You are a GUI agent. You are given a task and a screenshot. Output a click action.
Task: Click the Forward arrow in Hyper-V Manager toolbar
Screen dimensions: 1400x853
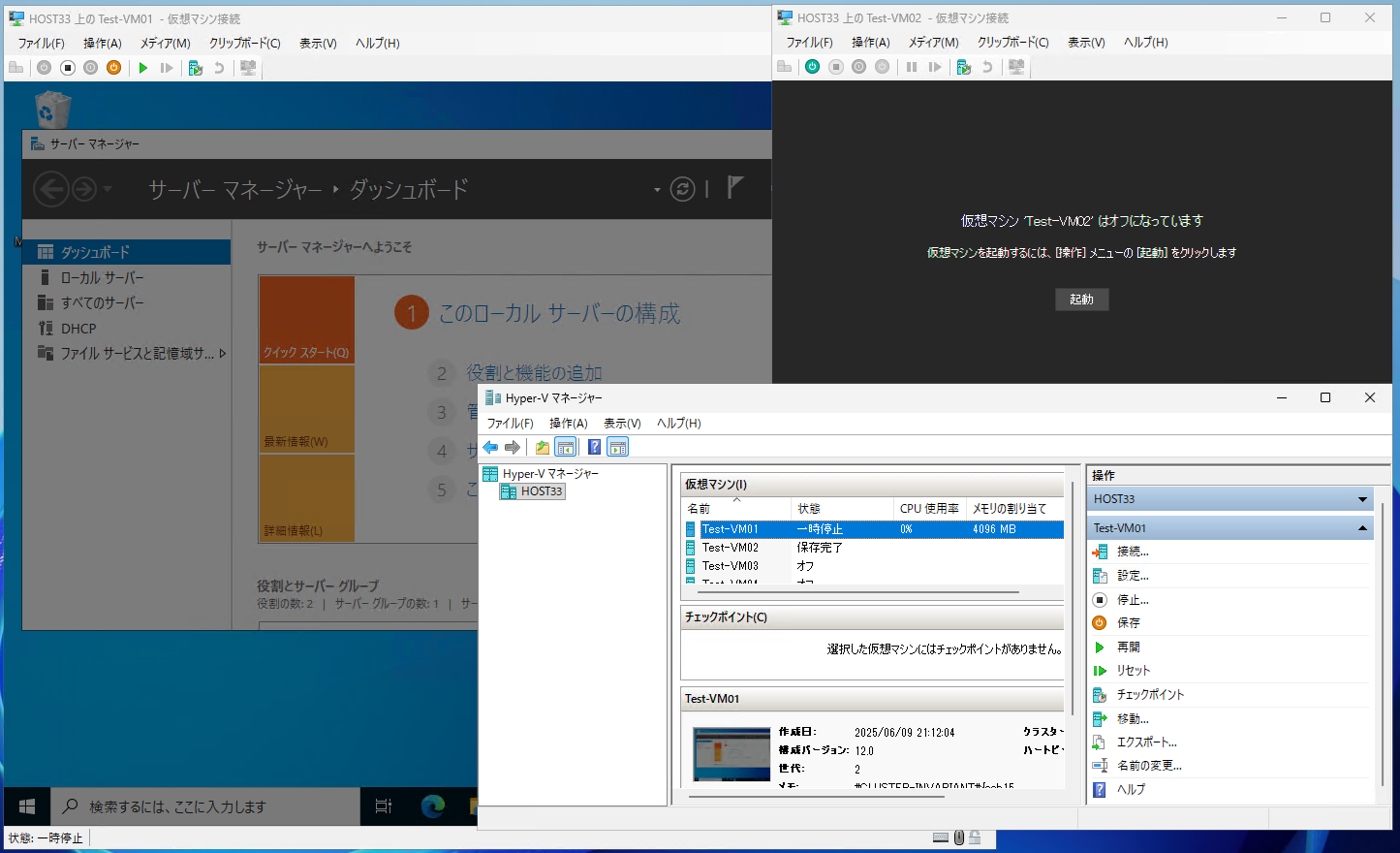pos(513,447)
